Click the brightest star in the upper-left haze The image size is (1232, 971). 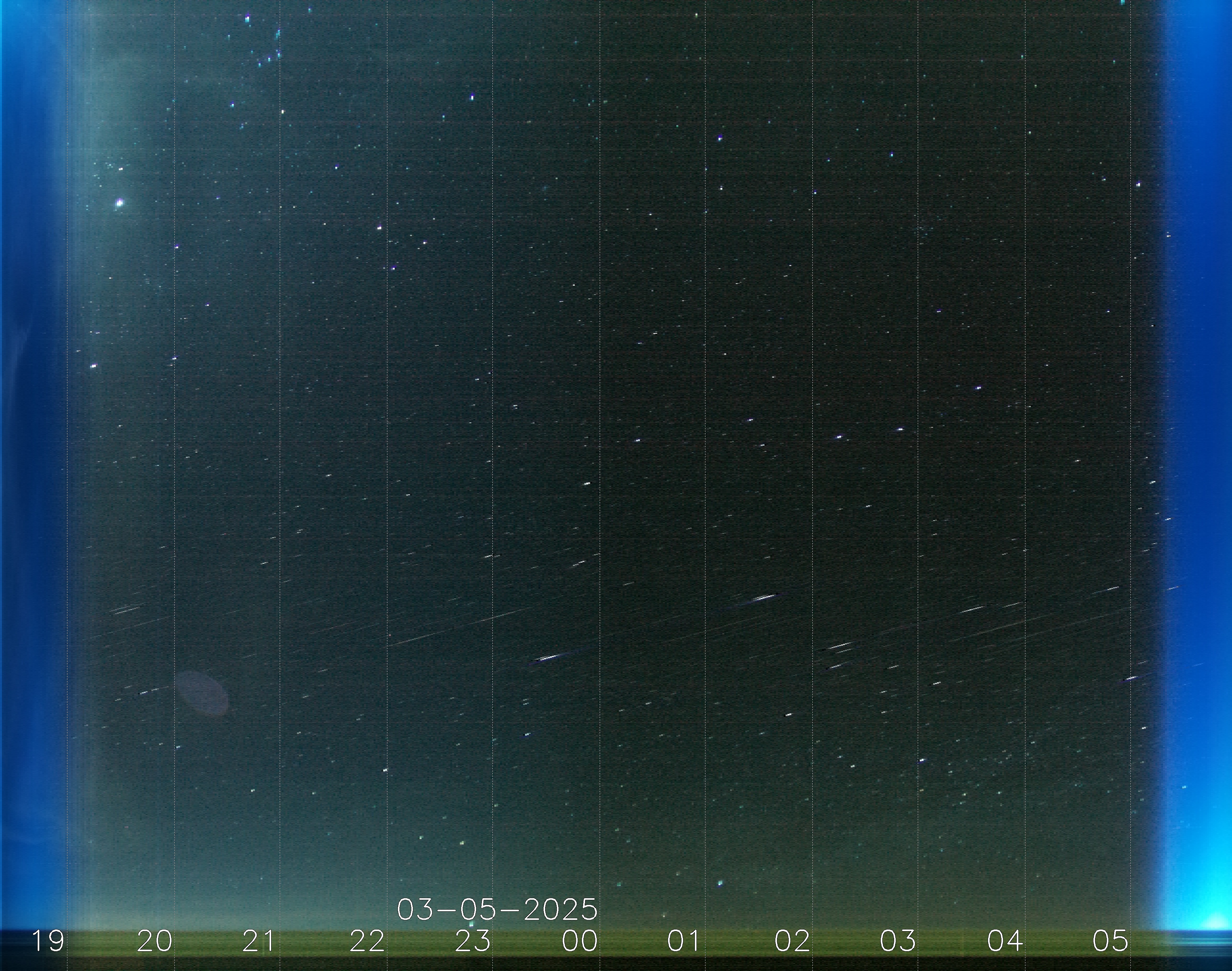pyautogui.click(x=119, y=203)
